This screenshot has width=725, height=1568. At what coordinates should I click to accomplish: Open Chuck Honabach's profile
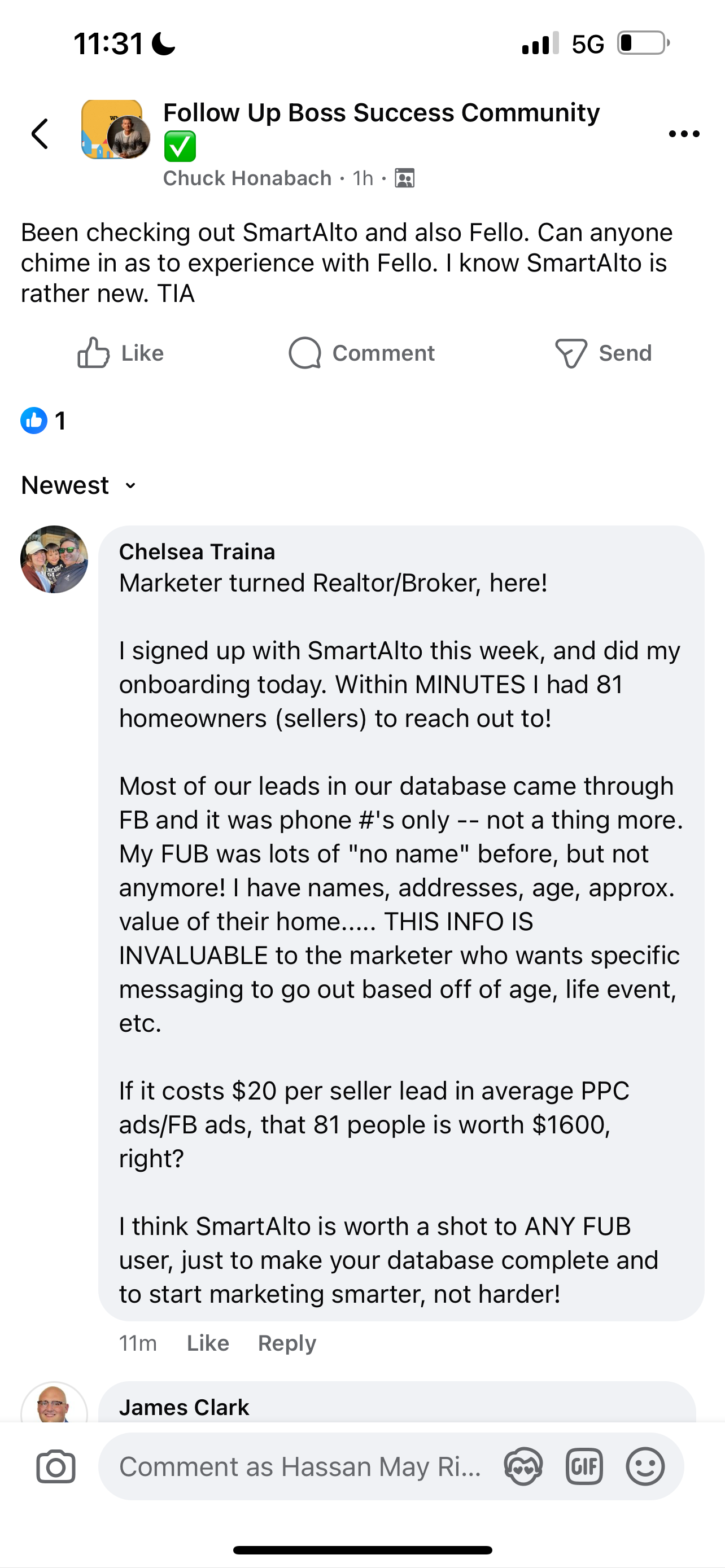pos(247,178)
